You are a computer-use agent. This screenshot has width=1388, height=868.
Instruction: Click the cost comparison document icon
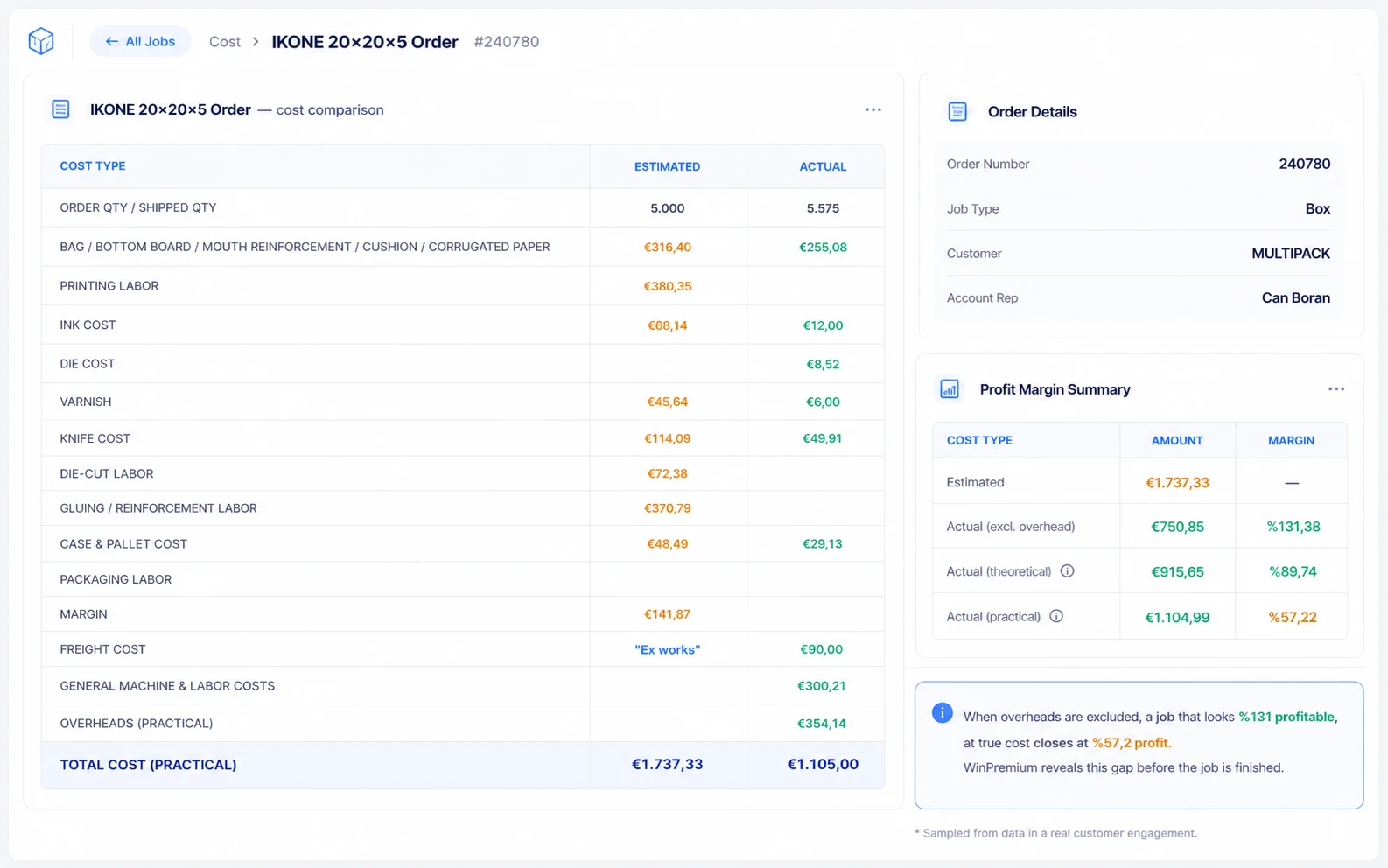(x=60, y=109)
